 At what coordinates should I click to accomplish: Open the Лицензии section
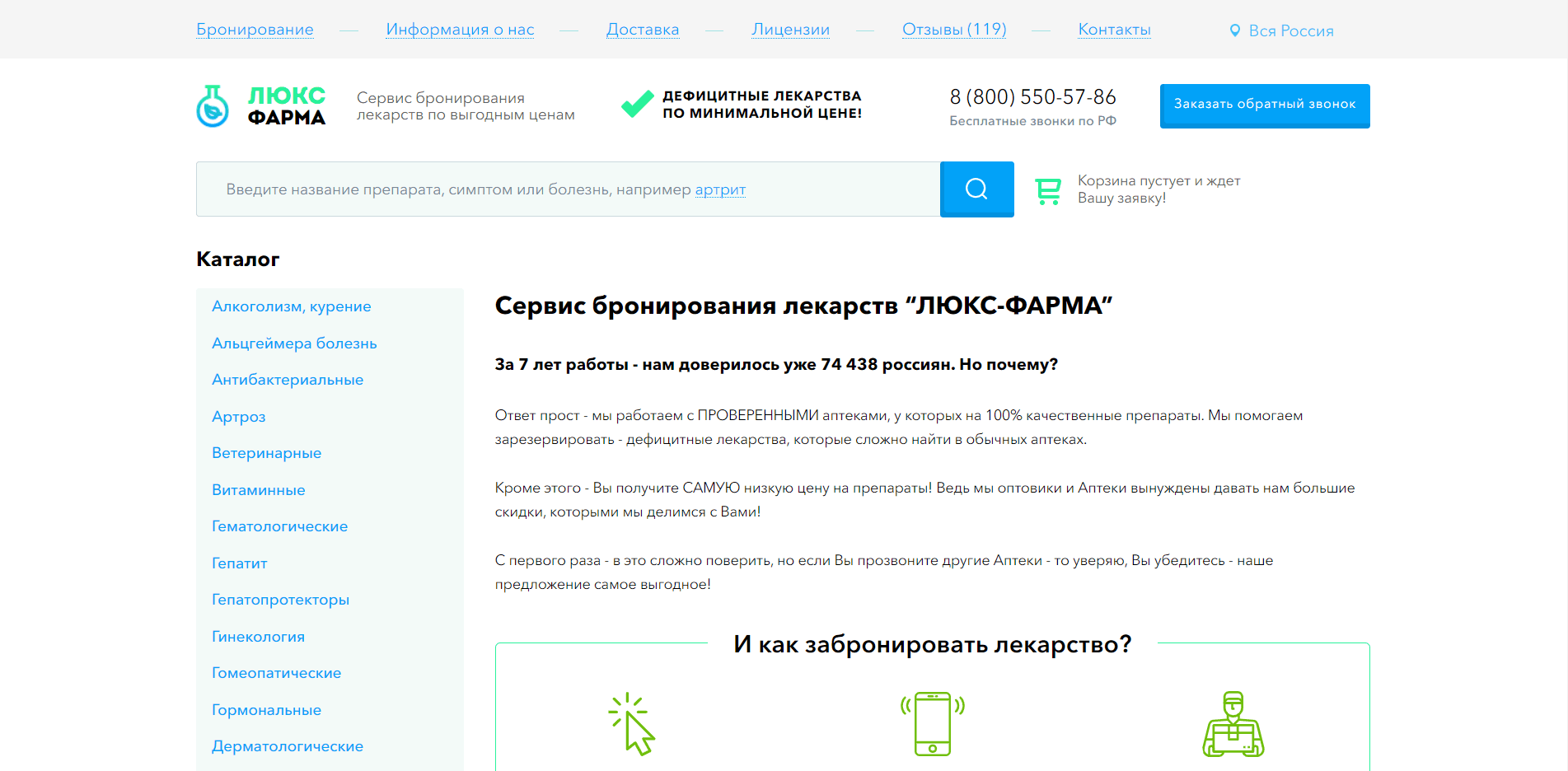point(790,29)
